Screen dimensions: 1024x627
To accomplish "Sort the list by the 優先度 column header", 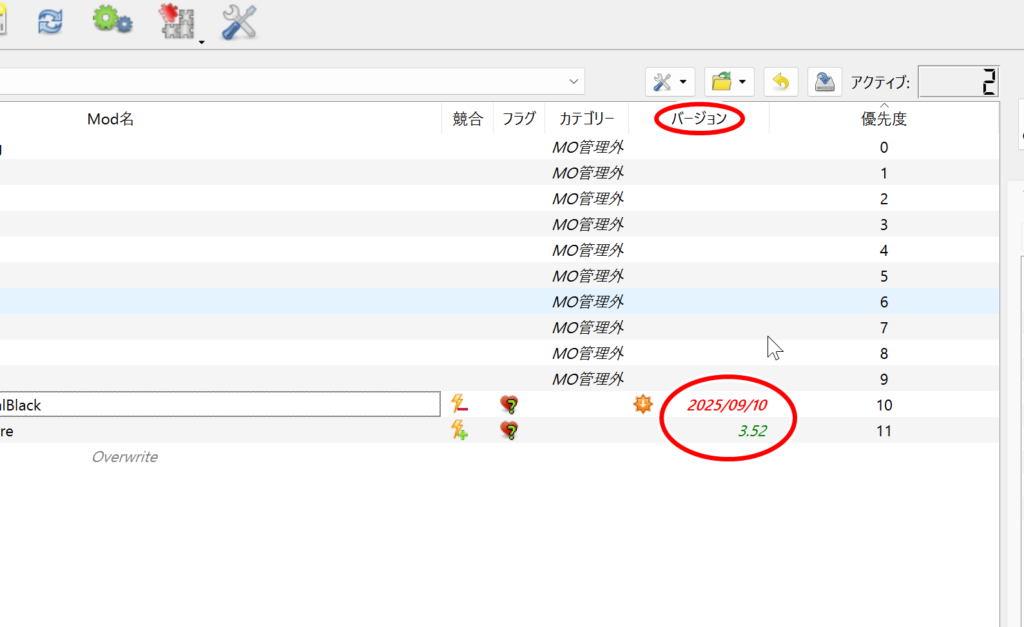I will pos(883,119).
